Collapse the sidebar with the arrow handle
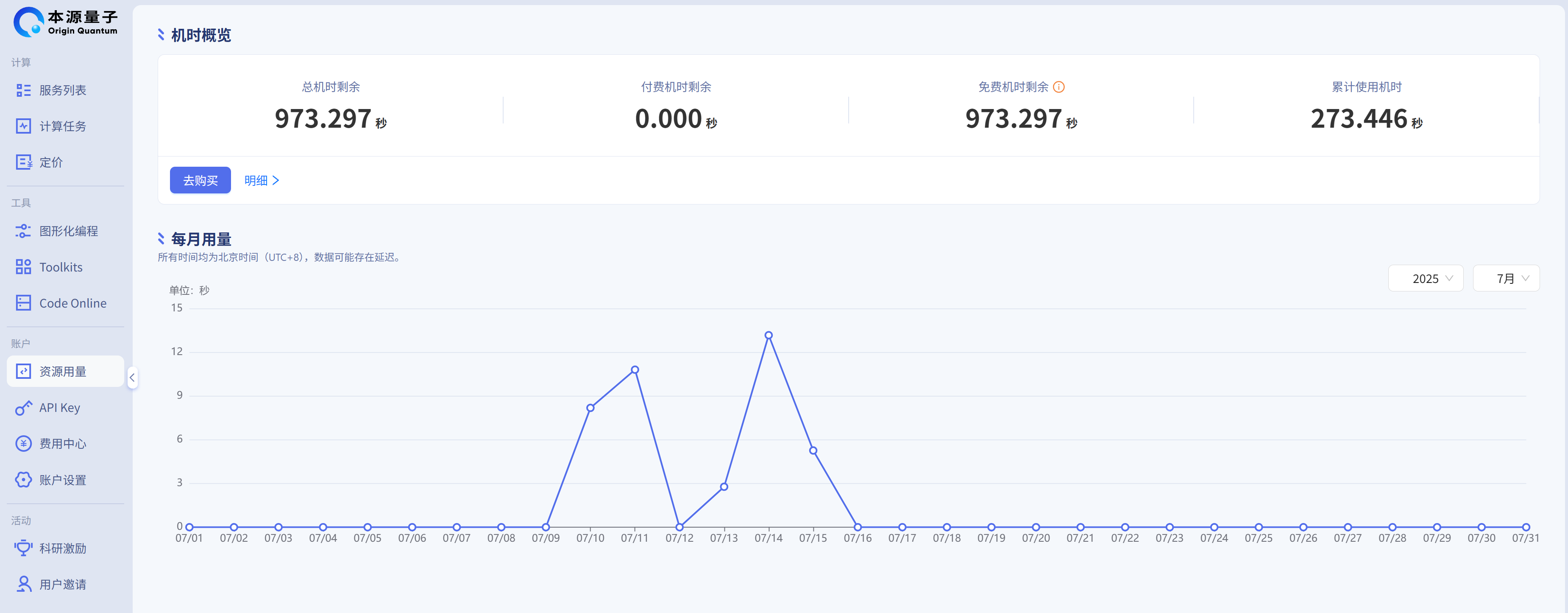The image size is (1568, 613). pos(132,378)
